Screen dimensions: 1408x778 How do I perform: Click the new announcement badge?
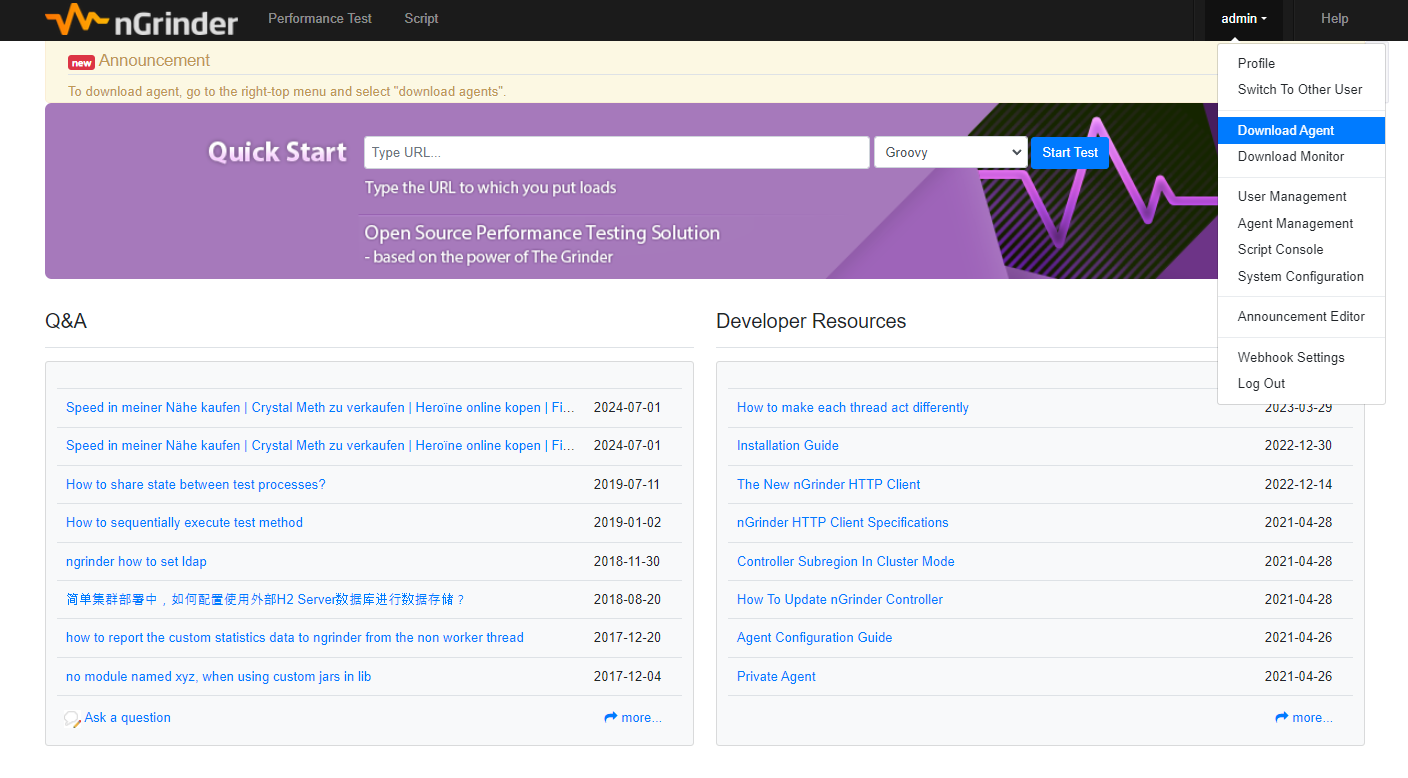[81, 63]
